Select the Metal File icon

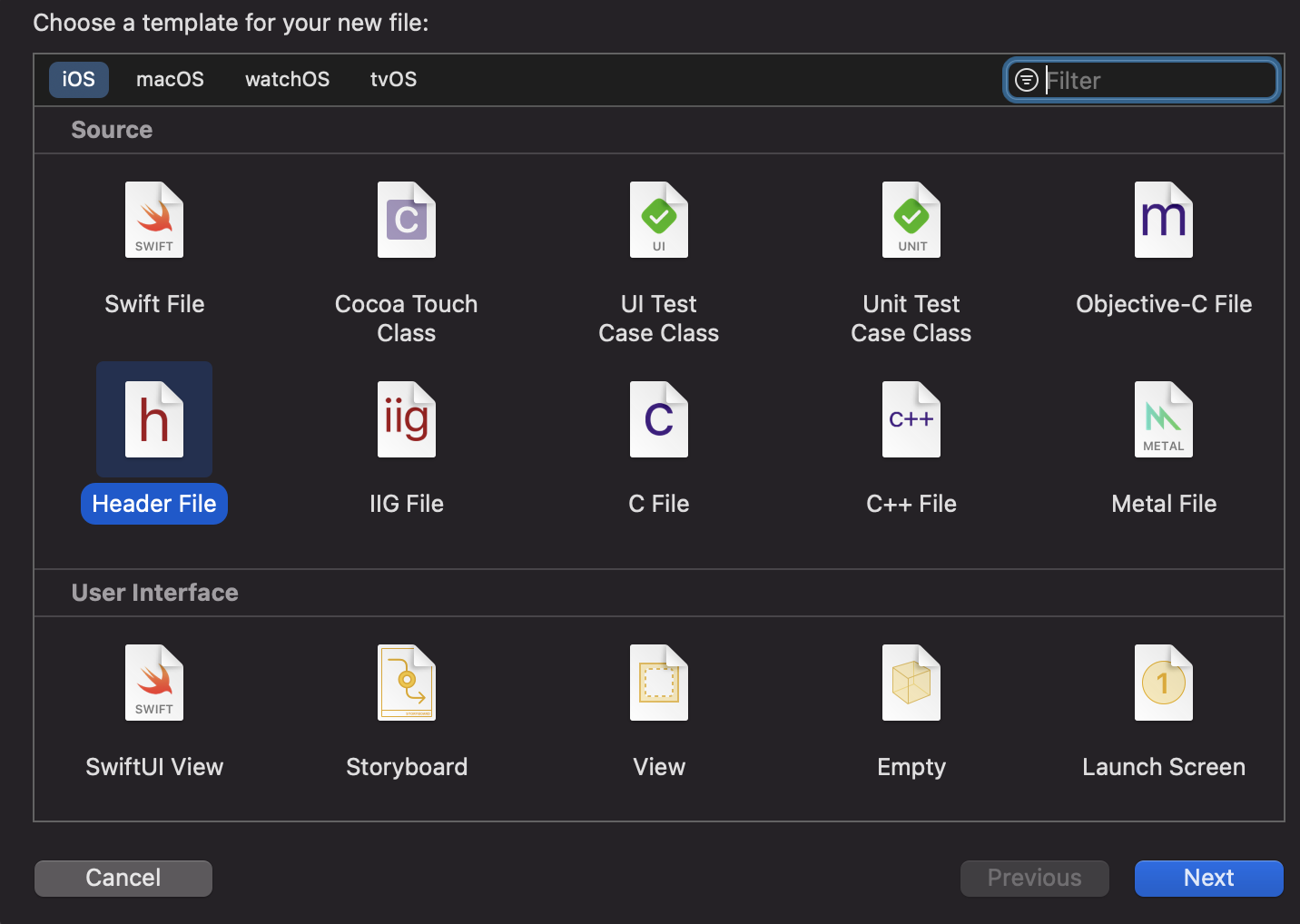point(1164,419)
